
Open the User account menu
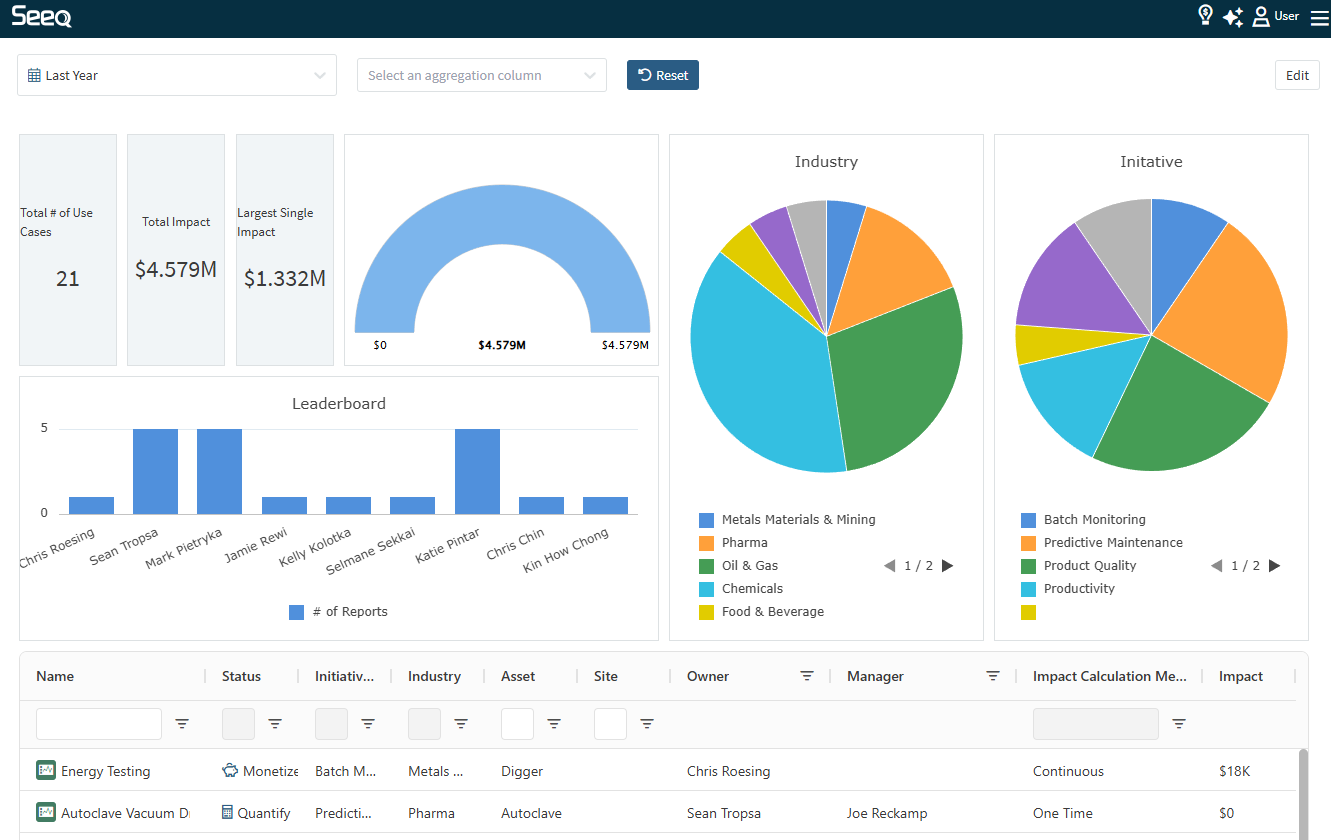(x=1276, y=16)
